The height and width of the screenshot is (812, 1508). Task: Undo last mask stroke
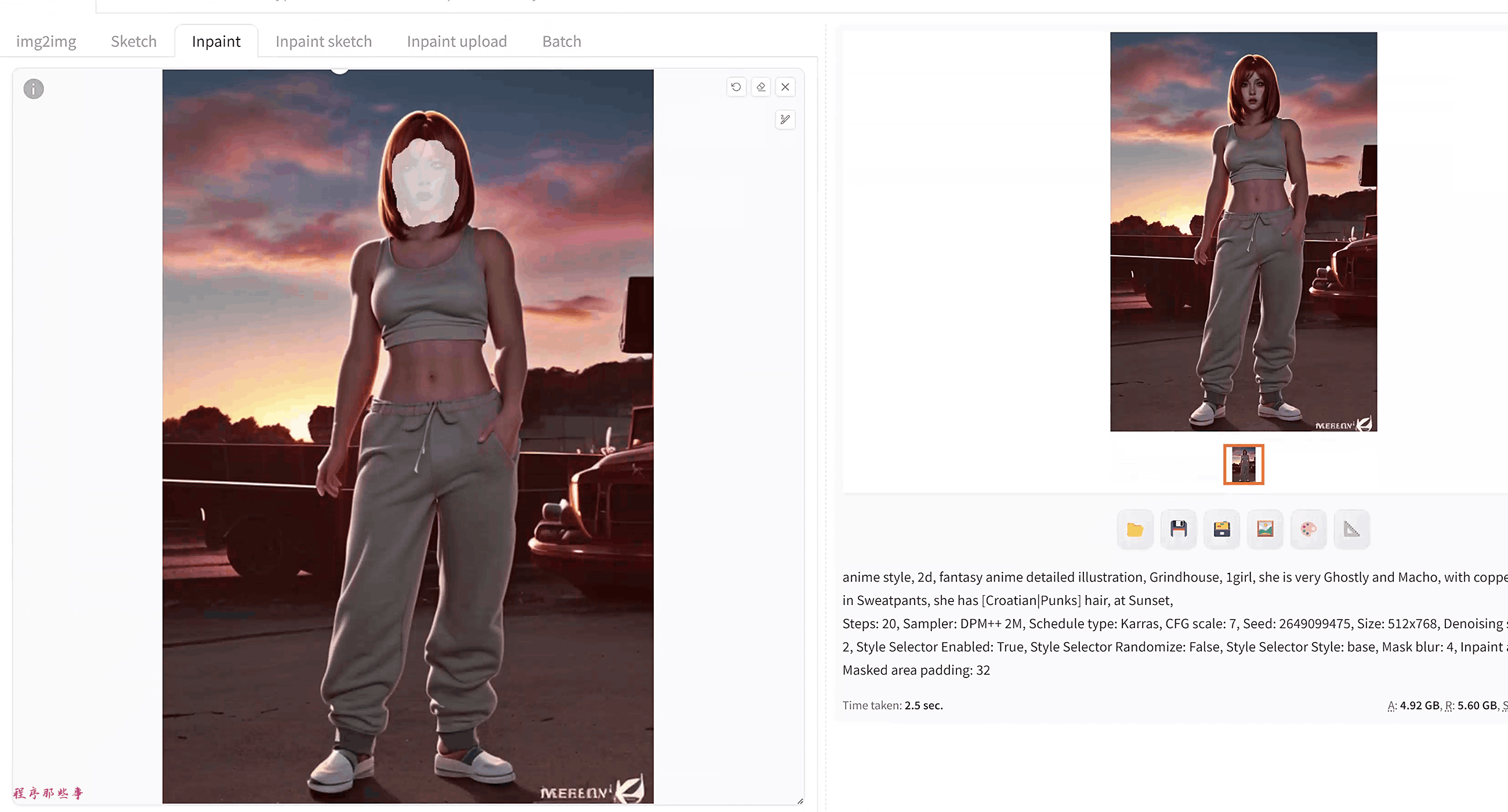[736, 87]
